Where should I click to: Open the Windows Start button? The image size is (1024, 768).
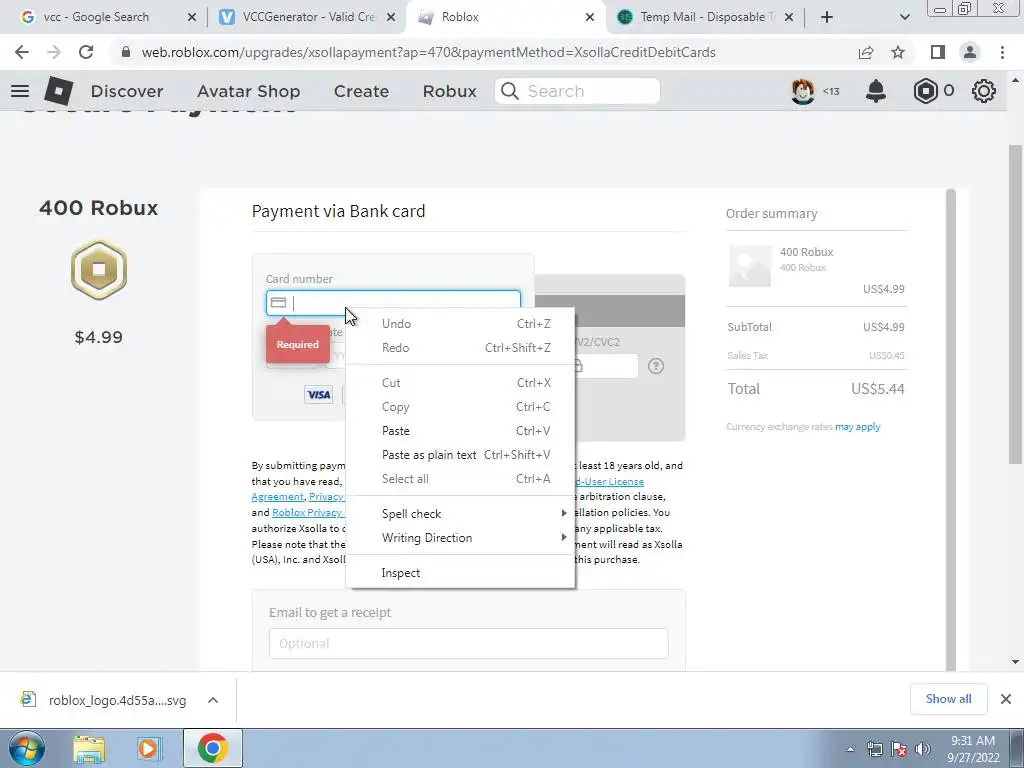coord(27,748)
